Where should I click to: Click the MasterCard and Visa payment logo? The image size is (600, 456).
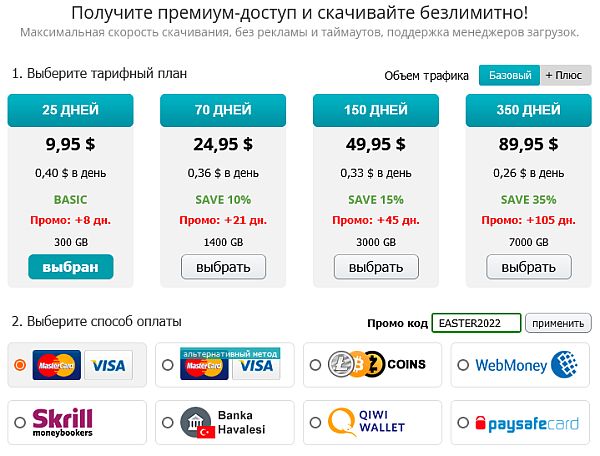(x=81, y=366)
